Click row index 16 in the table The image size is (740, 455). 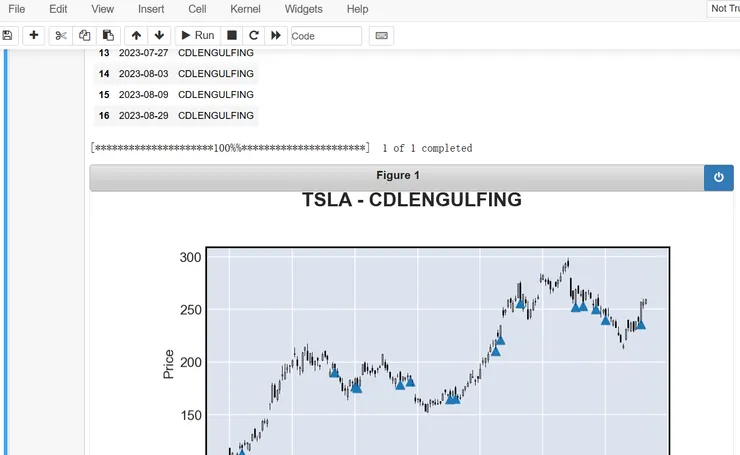coord(104,116)
